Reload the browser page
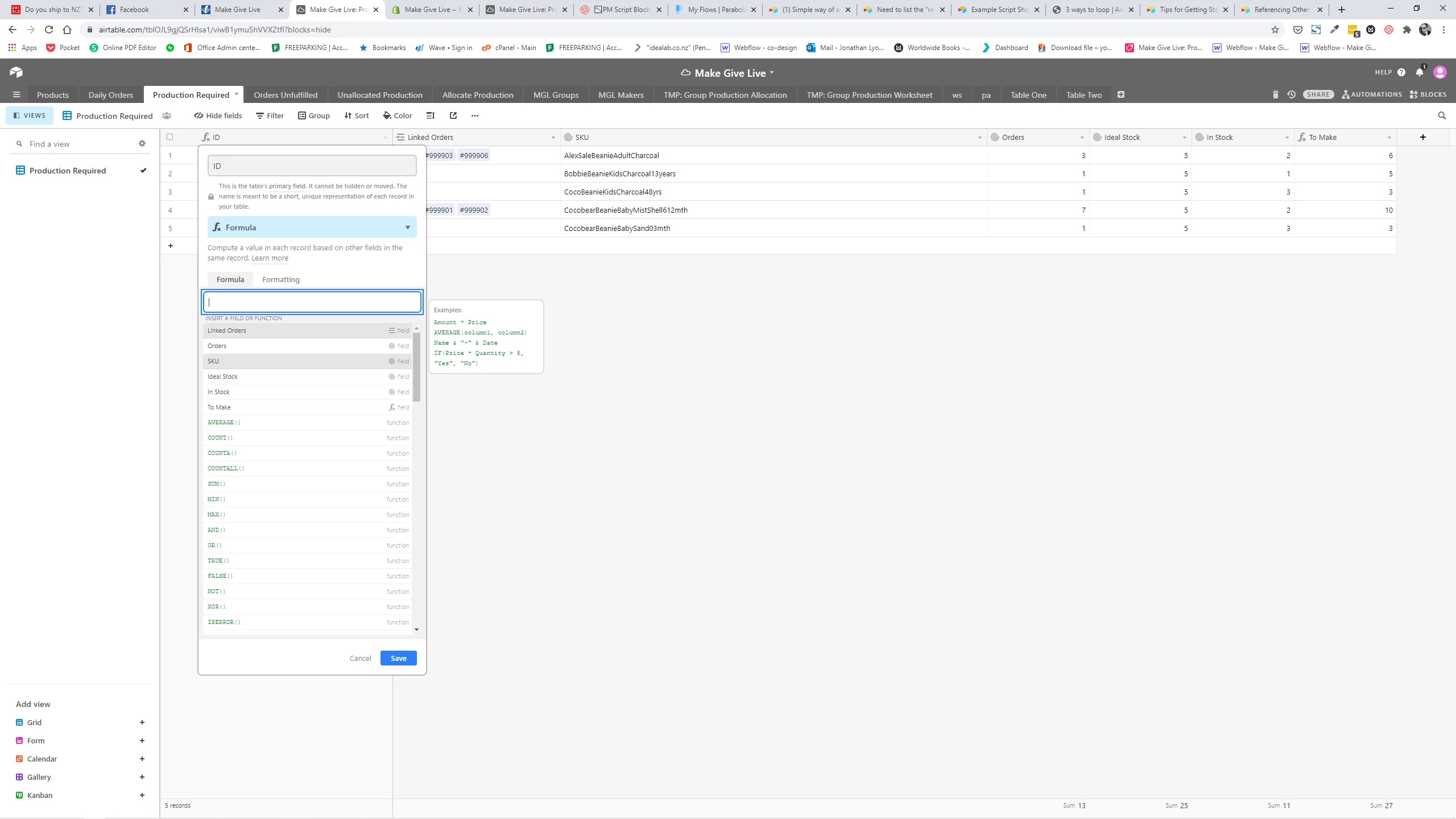 pos(49,30)
